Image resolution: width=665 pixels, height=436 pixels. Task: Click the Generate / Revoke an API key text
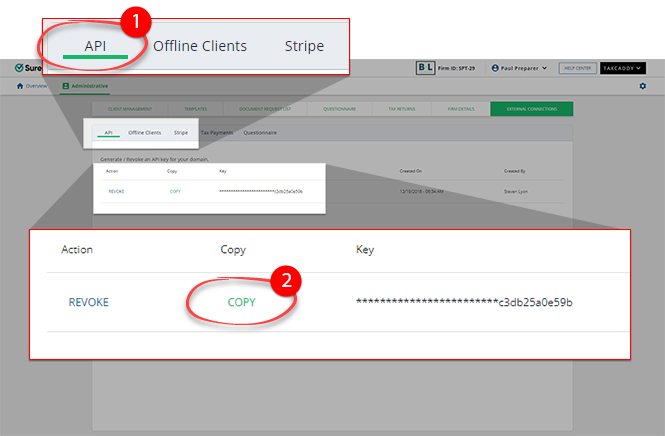click(x=154, y=159)
